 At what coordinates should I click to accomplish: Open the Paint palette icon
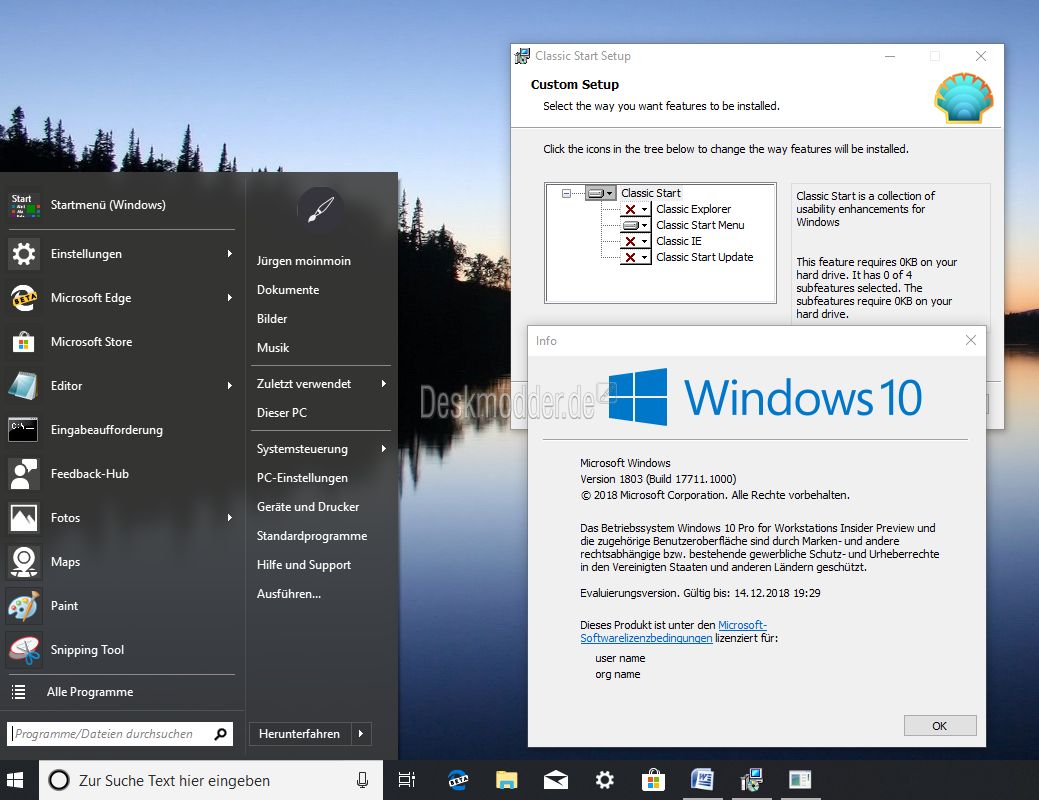(25, 606)
